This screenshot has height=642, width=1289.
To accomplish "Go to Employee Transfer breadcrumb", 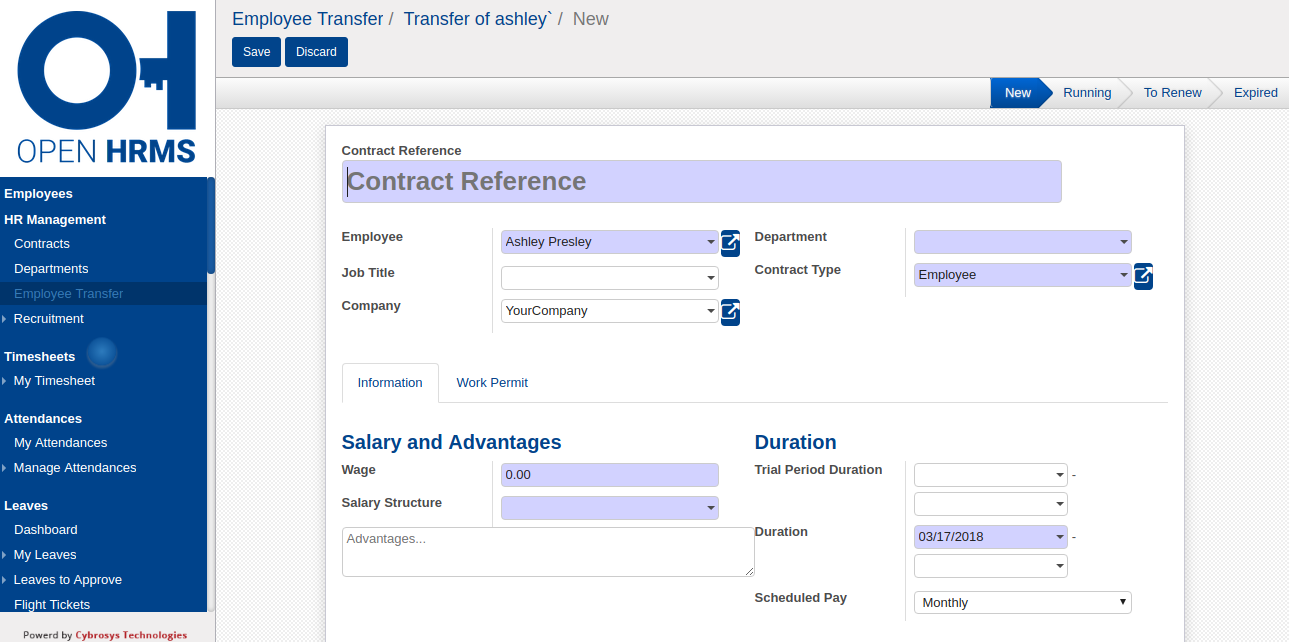I will point(307,19).
